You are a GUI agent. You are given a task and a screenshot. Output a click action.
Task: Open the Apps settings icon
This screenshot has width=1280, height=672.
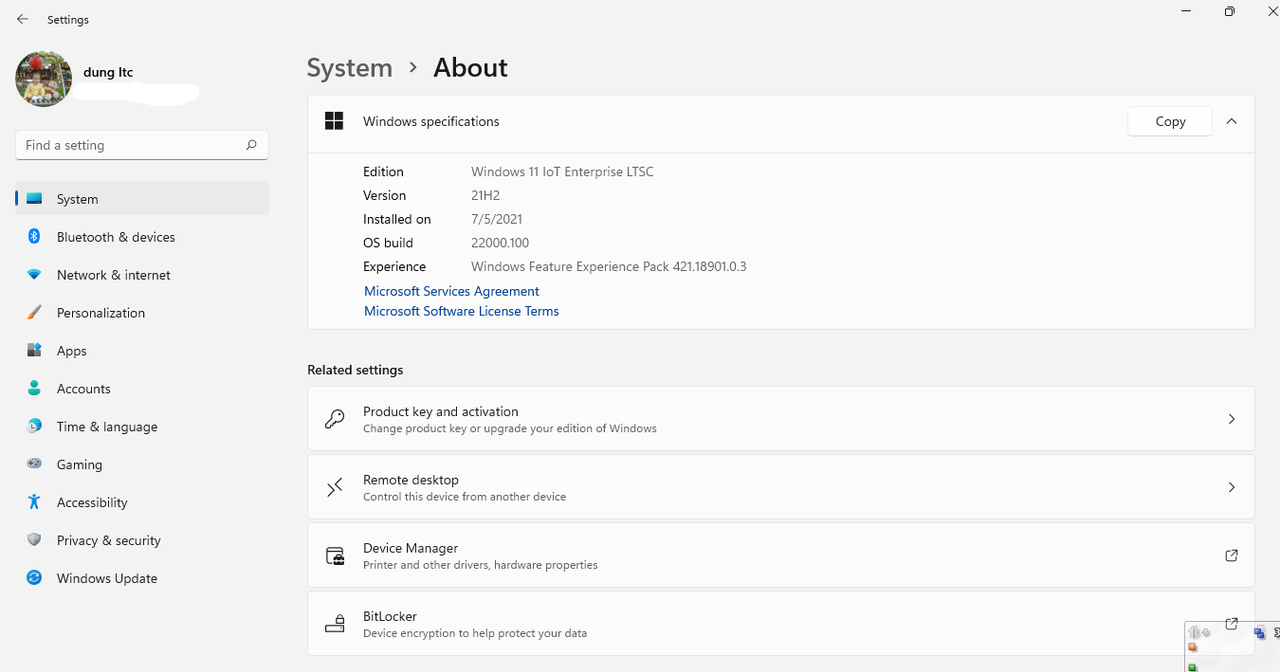34,351
